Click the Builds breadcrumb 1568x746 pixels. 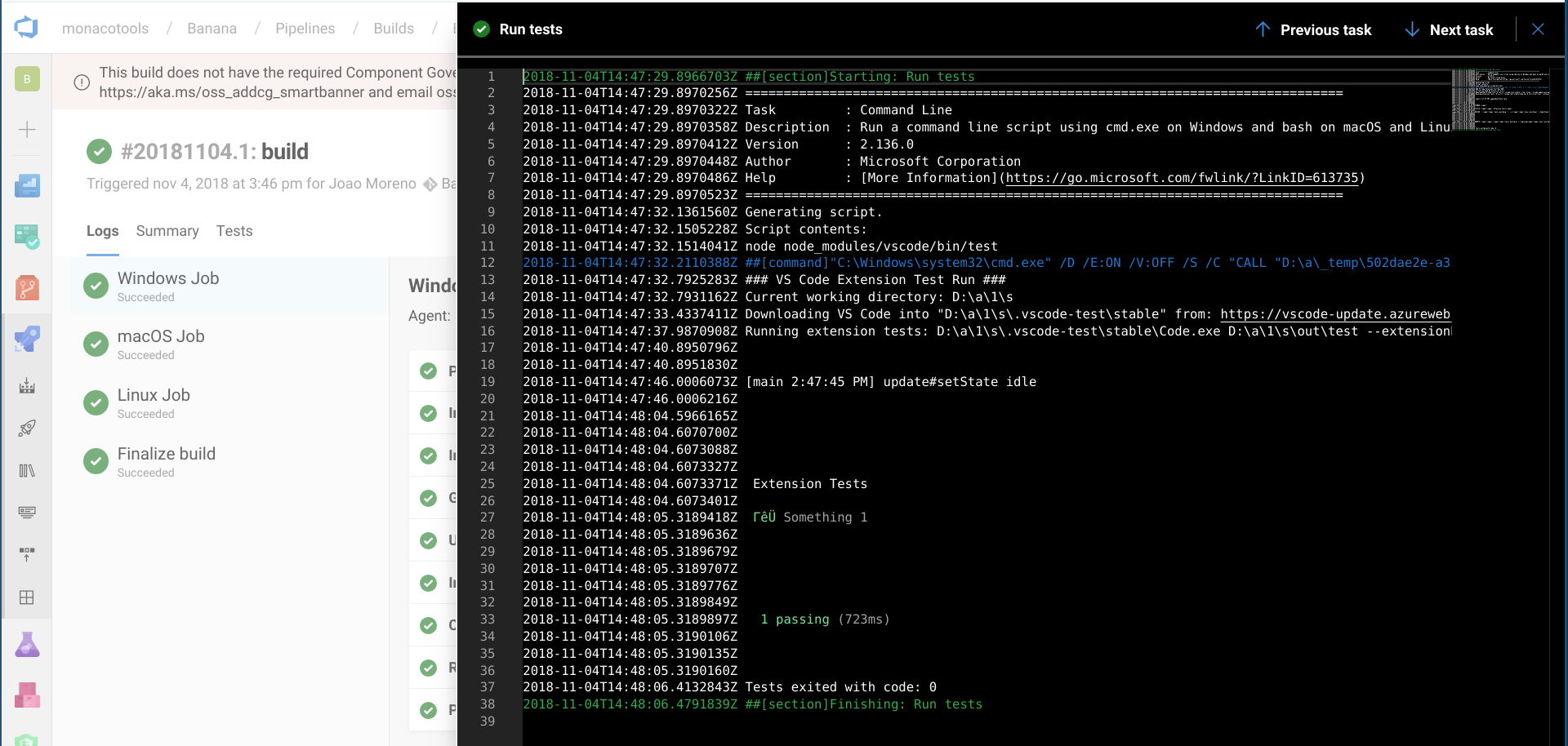394,29
